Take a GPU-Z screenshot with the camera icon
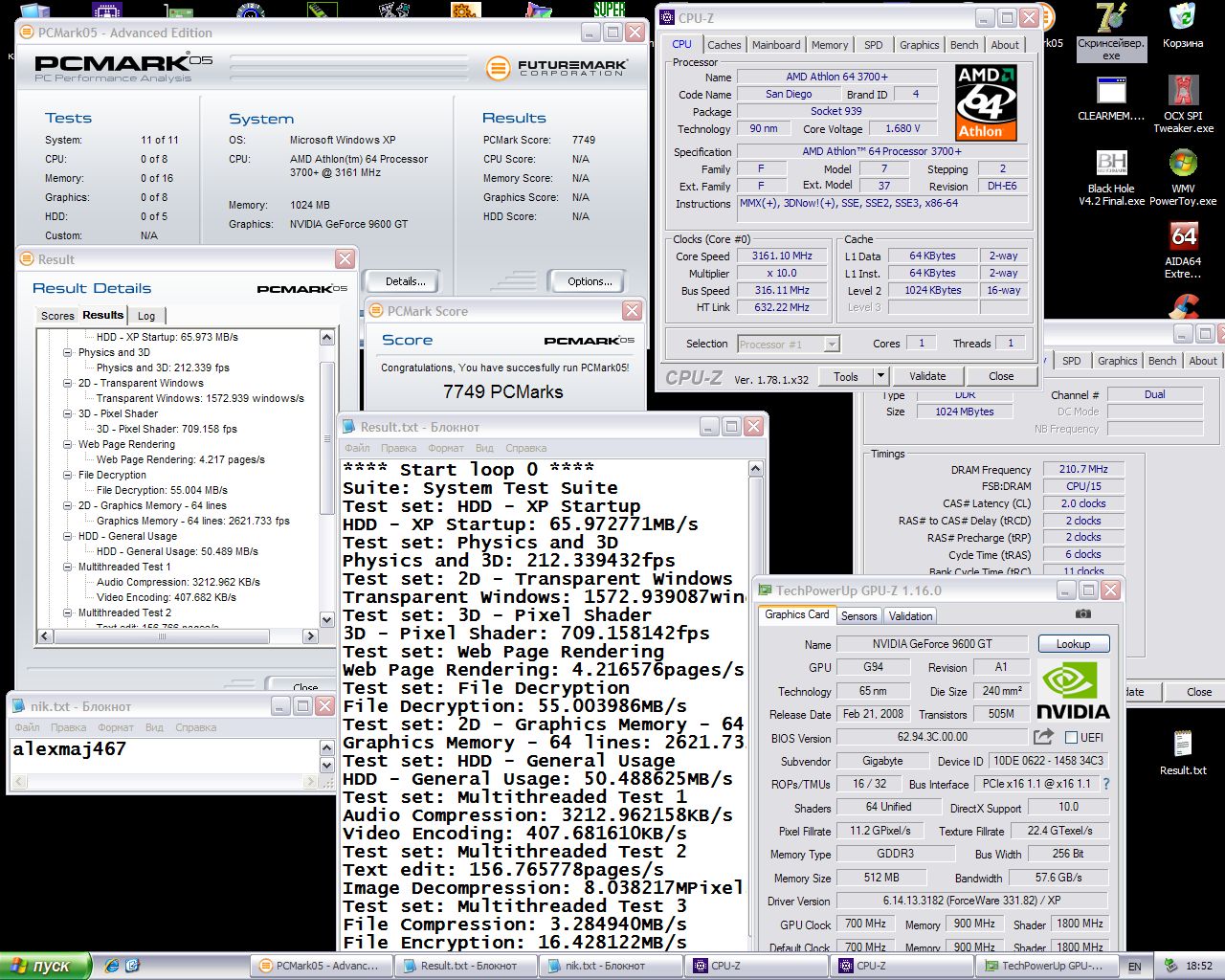1225x980 pixels. [1082, 614]
